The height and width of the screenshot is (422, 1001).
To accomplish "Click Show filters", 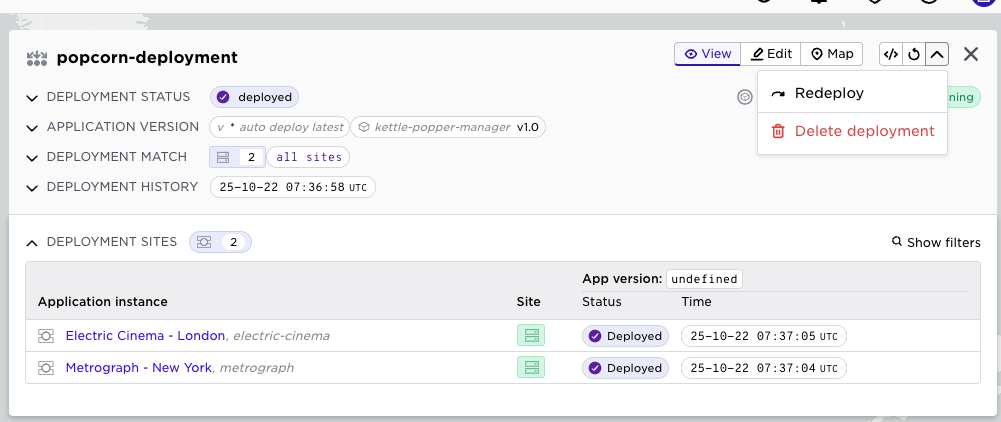I will point(936,242).
